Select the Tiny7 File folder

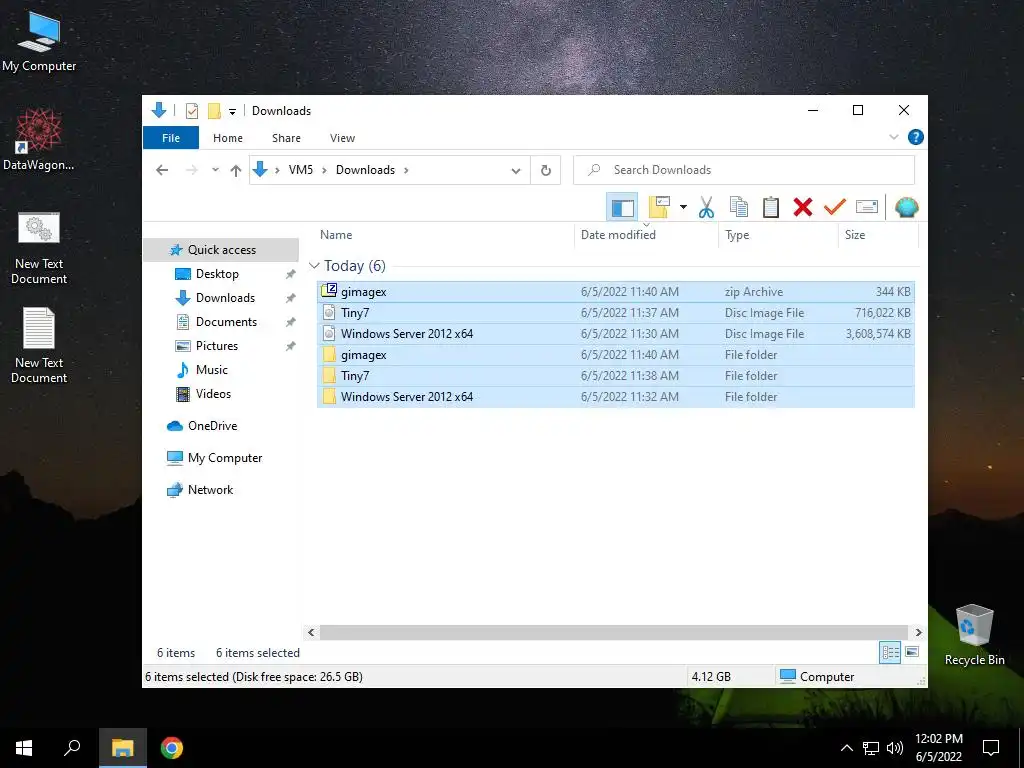click(616, 376)
